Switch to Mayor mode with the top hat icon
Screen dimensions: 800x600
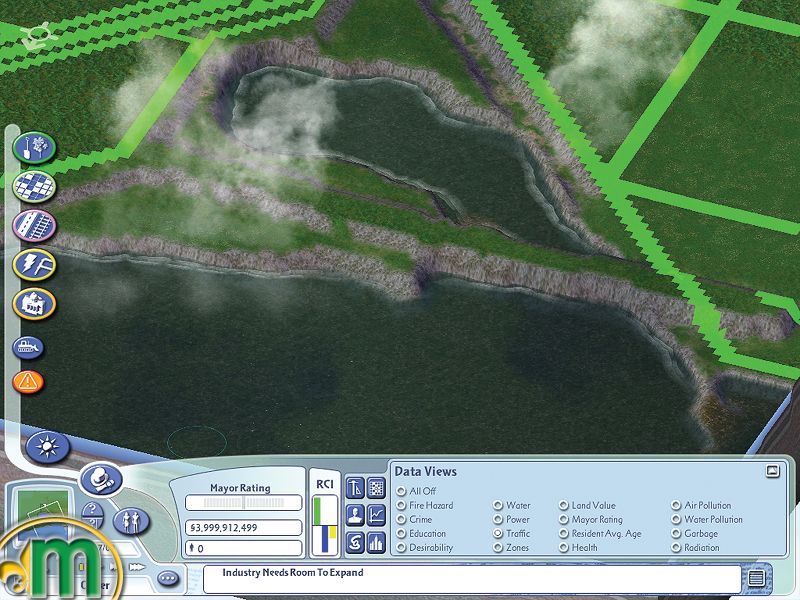tap(101, 479)
